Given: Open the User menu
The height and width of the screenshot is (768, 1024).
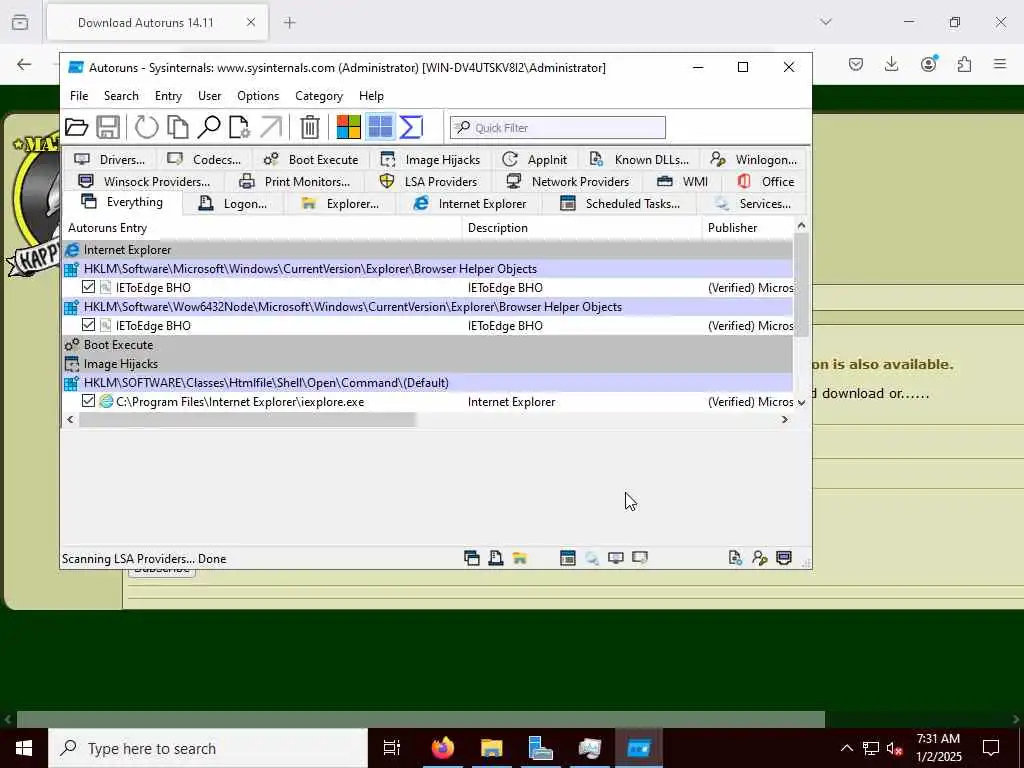Looking at the screenshot, I should click(210, 96).
